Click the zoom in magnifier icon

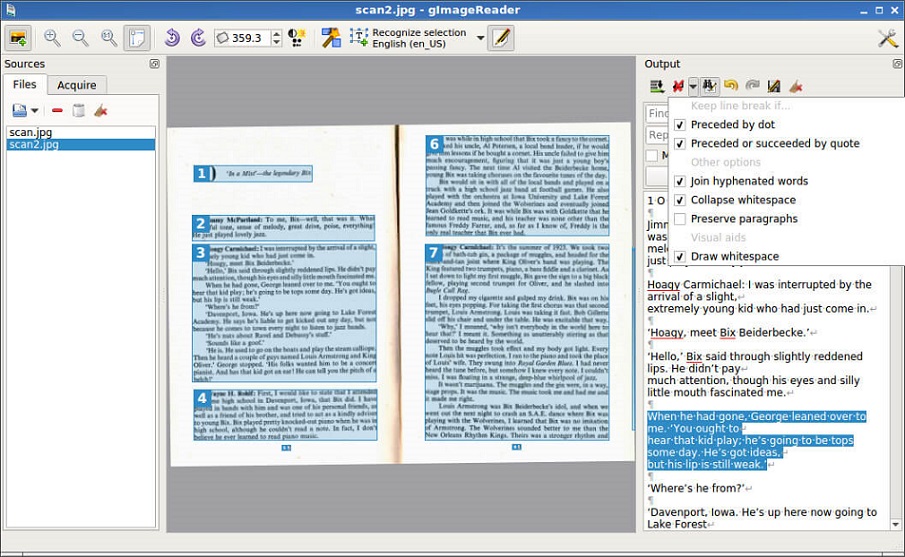[x=52, y=38]
